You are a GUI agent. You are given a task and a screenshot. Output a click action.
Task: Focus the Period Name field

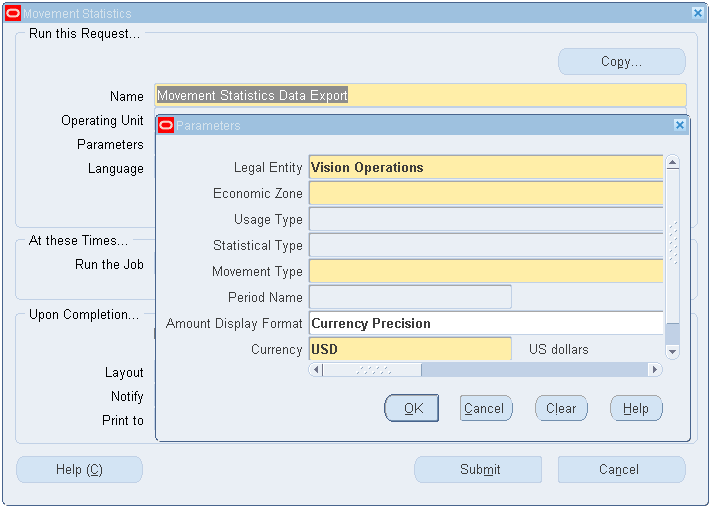[410, 297]
